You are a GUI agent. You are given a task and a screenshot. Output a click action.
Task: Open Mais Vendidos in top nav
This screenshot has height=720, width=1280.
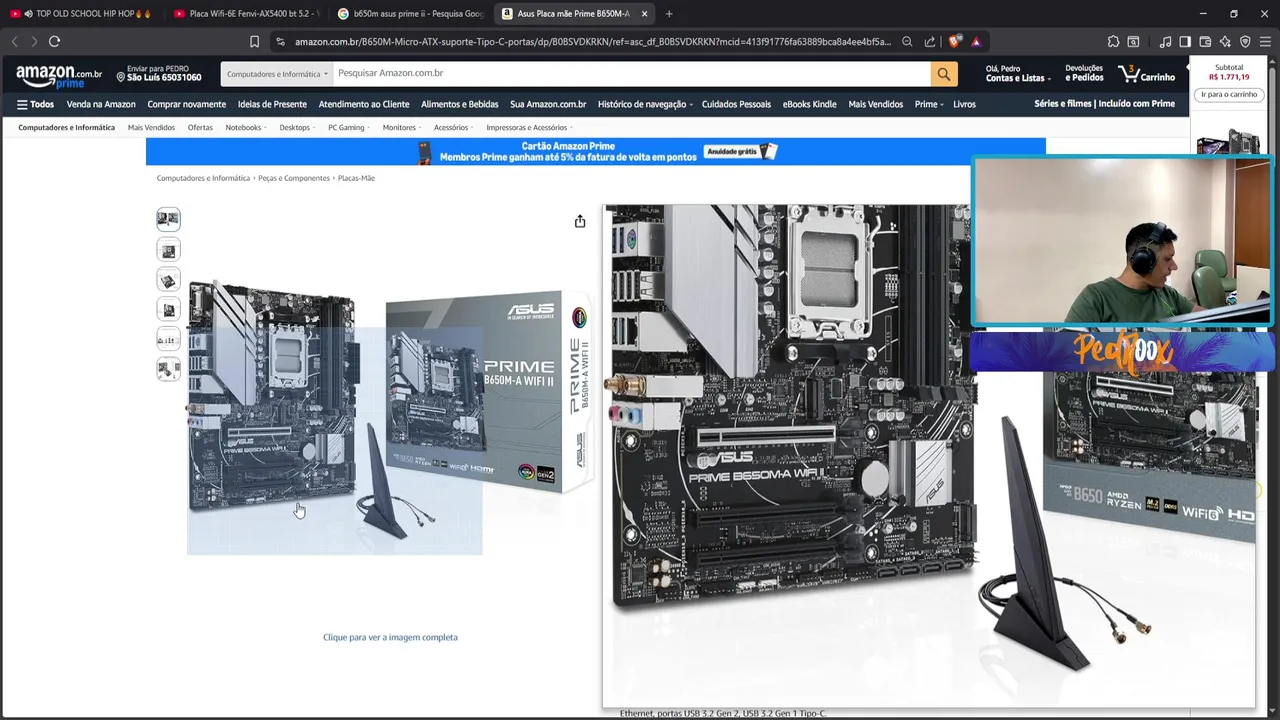(x=876, y=104)
